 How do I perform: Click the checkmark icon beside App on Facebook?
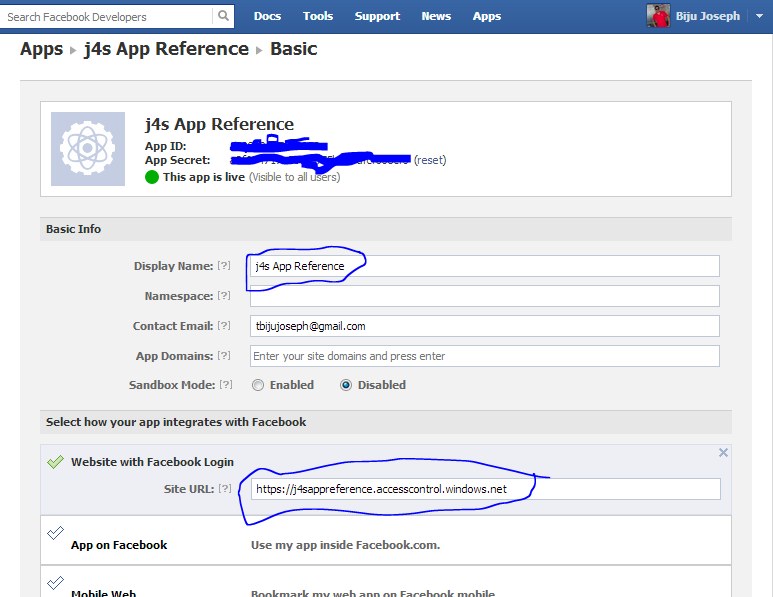[x=55, y=533]
